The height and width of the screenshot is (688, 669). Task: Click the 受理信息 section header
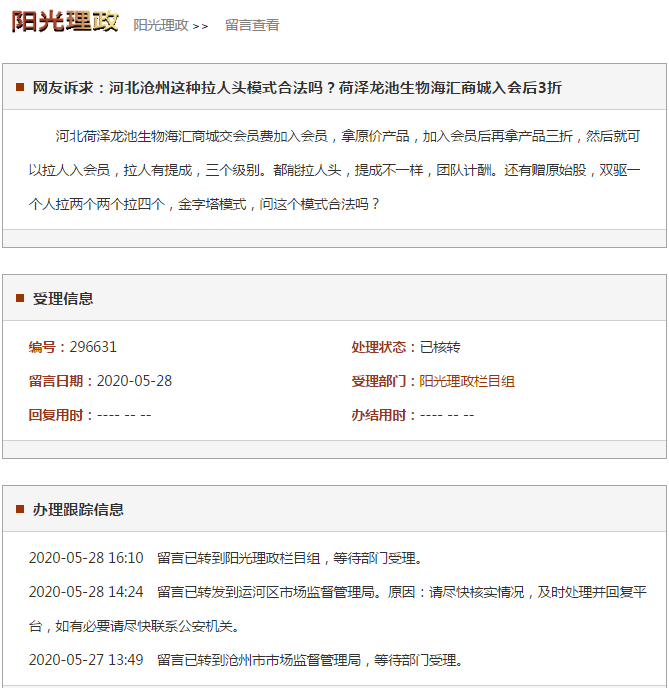tap(63, 299)
